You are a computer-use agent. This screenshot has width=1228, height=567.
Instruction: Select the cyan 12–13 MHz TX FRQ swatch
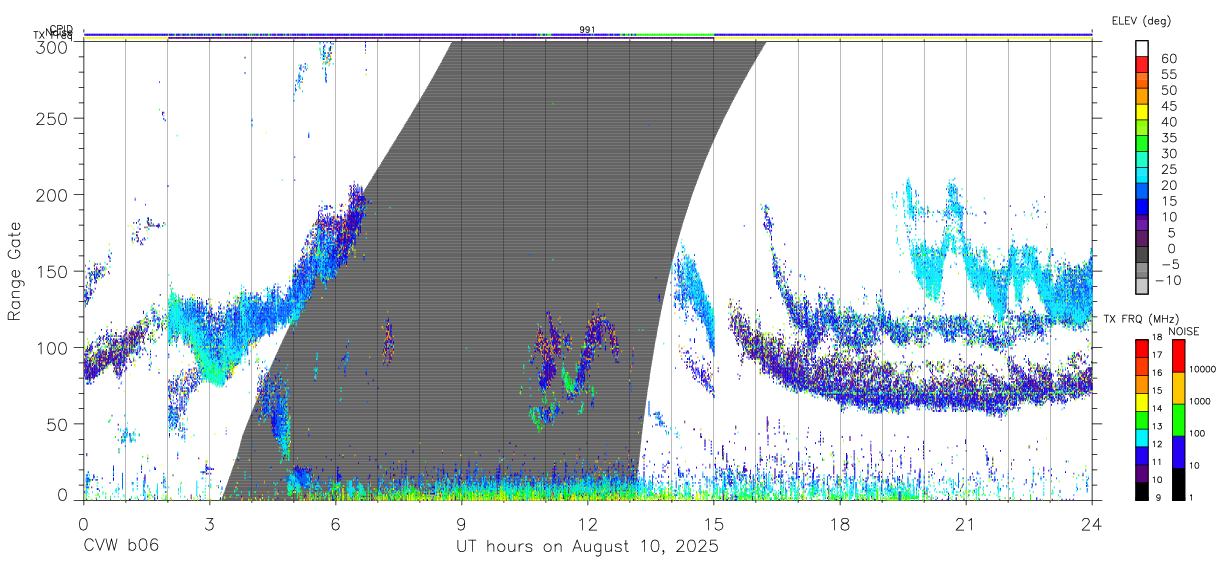coord(1142,437)
